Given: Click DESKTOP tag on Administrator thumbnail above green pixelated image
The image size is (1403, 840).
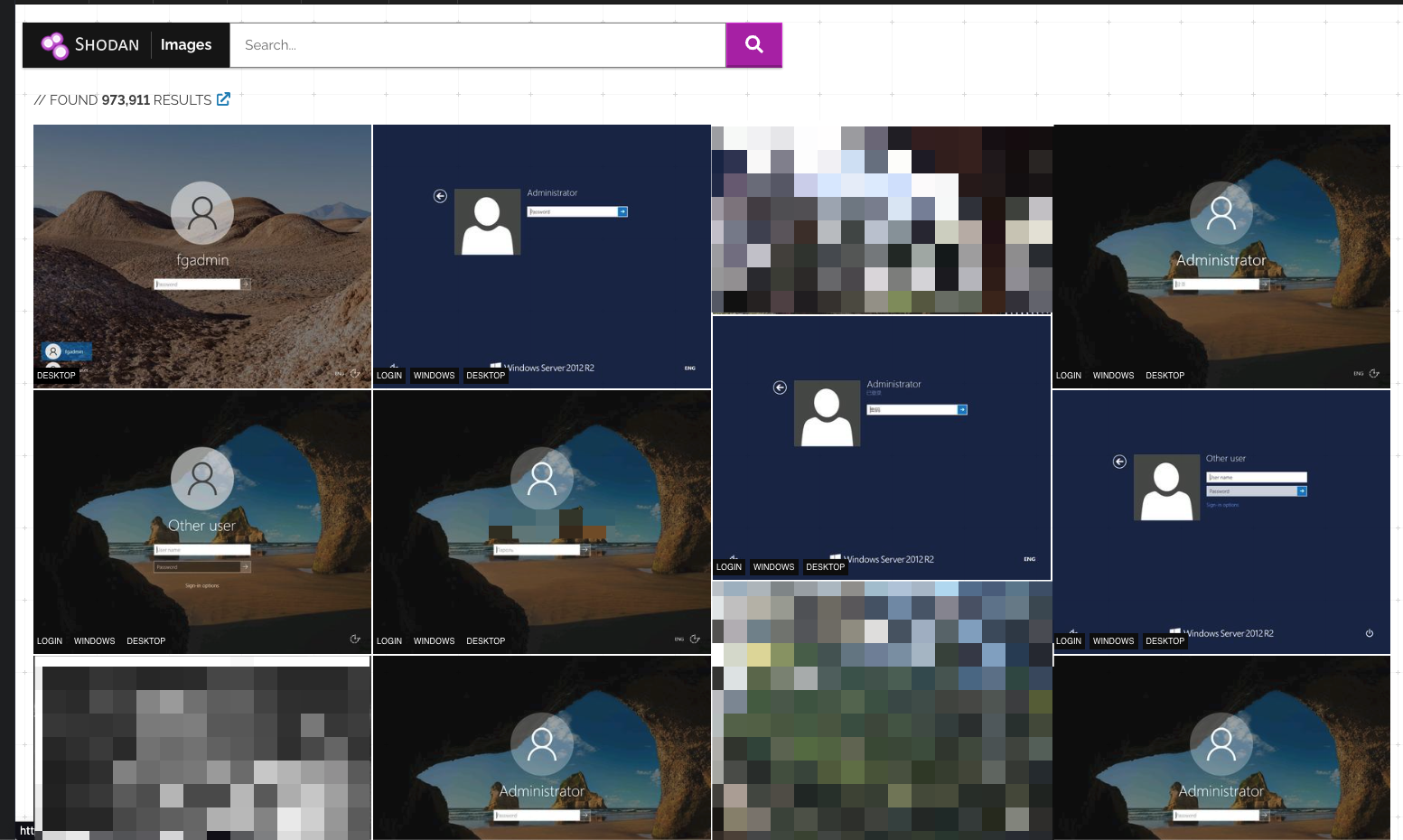Looking at the screenshot, I should [826, 567].
